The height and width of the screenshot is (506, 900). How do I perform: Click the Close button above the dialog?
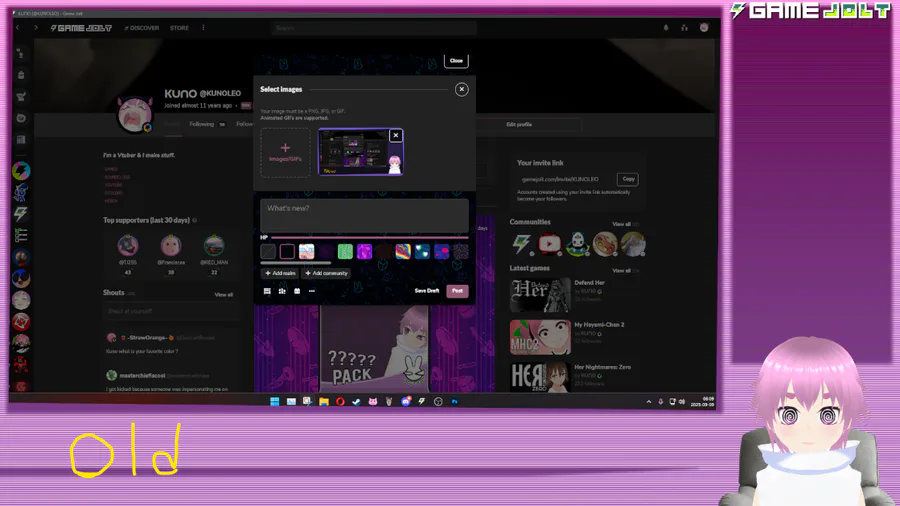click(x=456, y=60)
